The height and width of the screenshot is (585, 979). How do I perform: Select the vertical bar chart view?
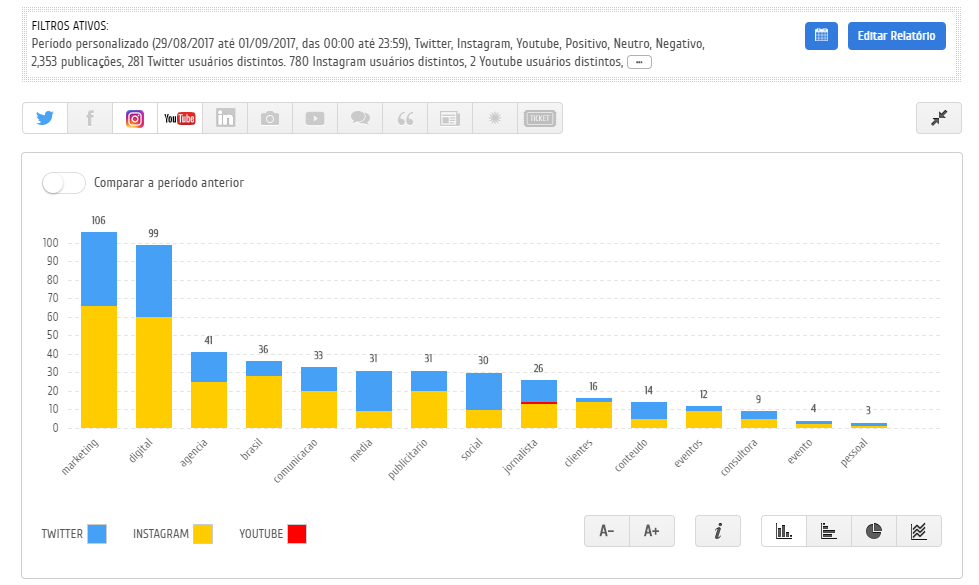pos(784,531)
